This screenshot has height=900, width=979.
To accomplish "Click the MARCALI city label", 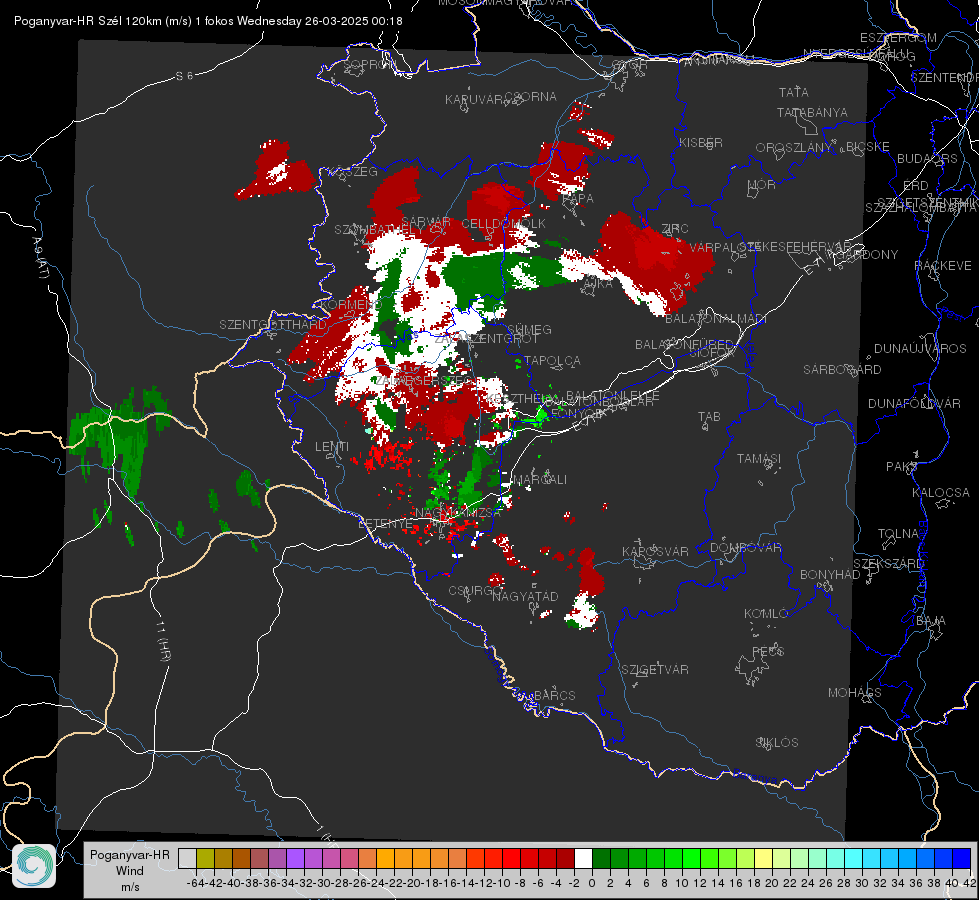I will [540, 480].
